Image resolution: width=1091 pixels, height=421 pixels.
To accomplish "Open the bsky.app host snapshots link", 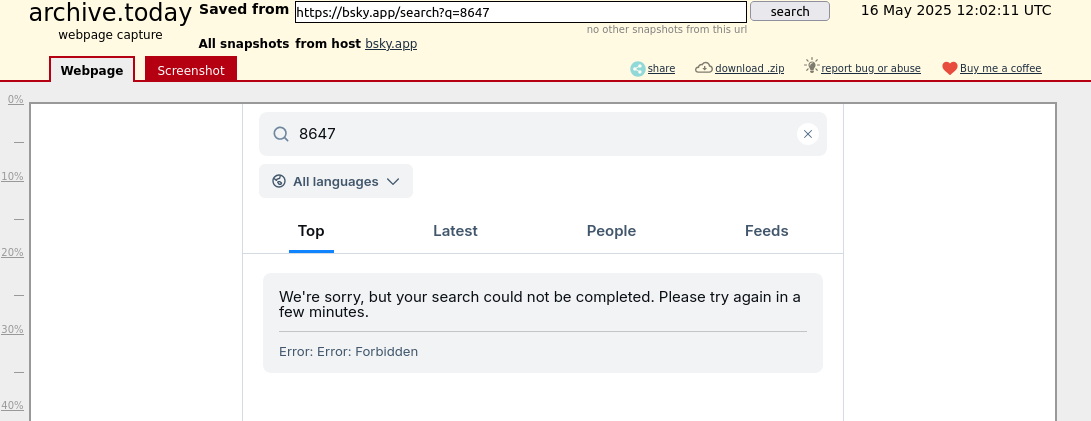I will pos(391,44).
